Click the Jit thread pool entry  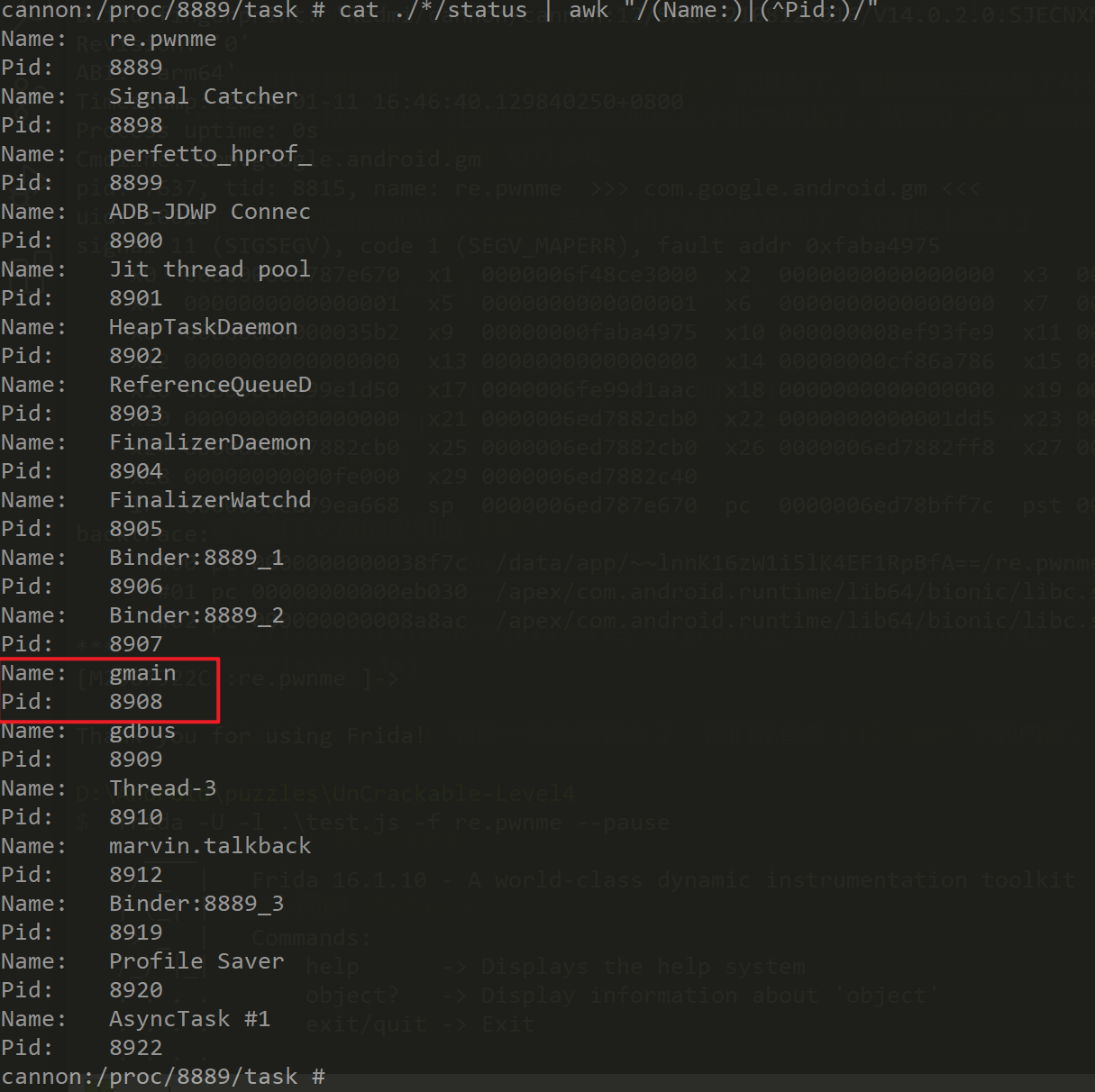(209, 269)
